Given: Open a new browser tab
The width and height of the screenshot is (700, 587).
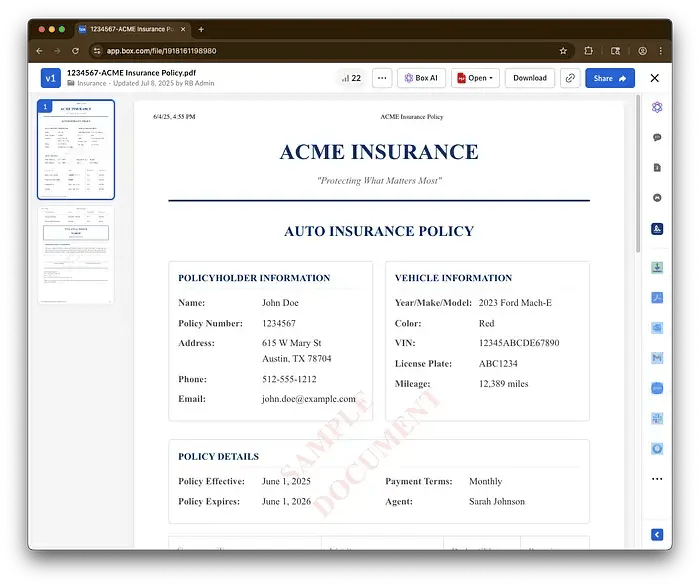Looking at the screenshot, I should [201, 29].
